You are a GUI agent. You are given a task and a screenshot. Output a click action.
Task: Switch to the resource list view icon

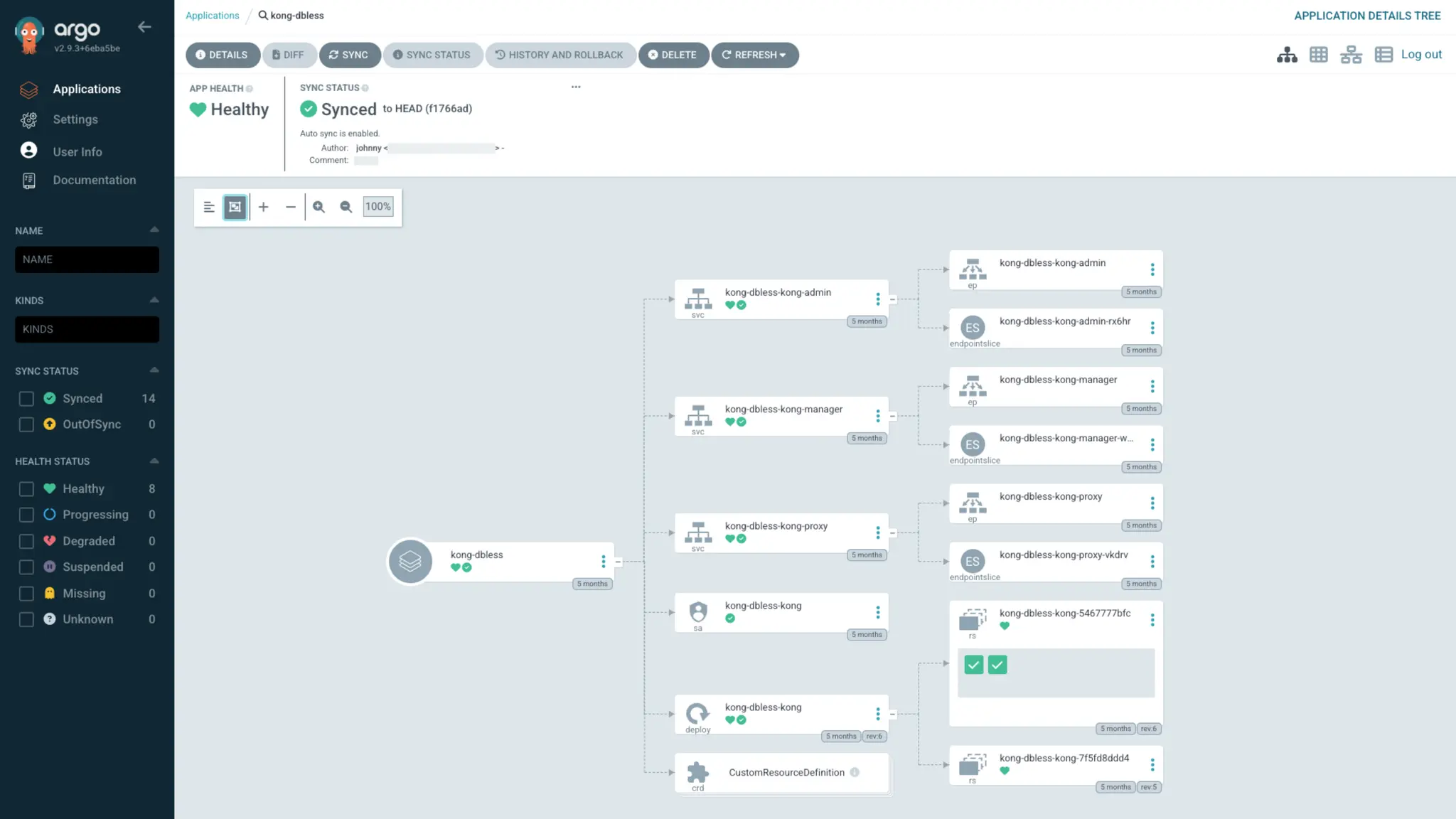click(1383, 55)
